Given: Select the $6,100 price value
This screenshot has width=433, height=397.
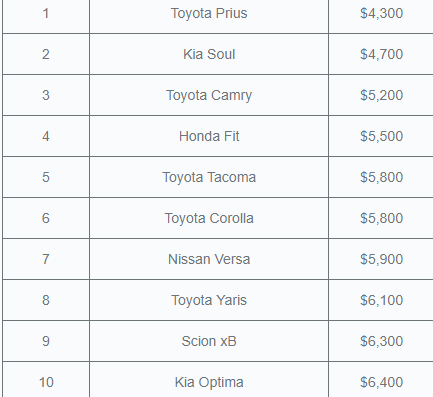Looking at the screenshot, I should 381,300.
